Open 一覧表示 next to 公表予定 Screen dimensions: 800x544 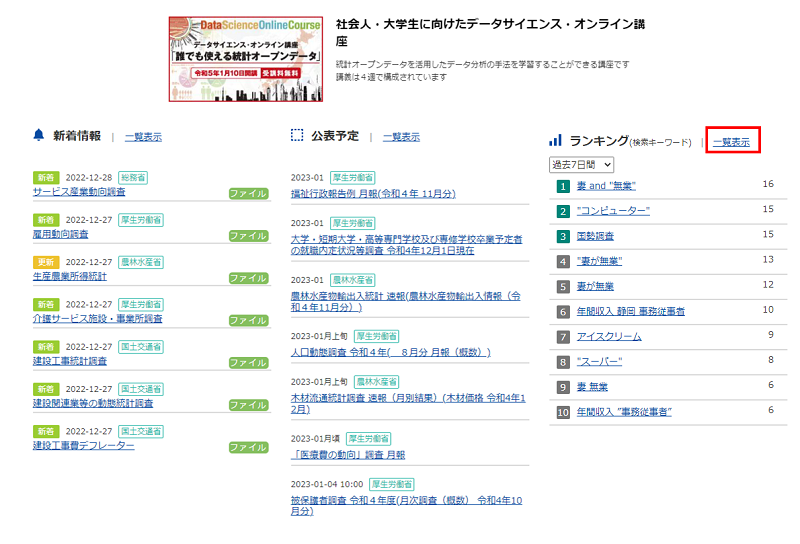pyautogui.click(x=401, y=137)
